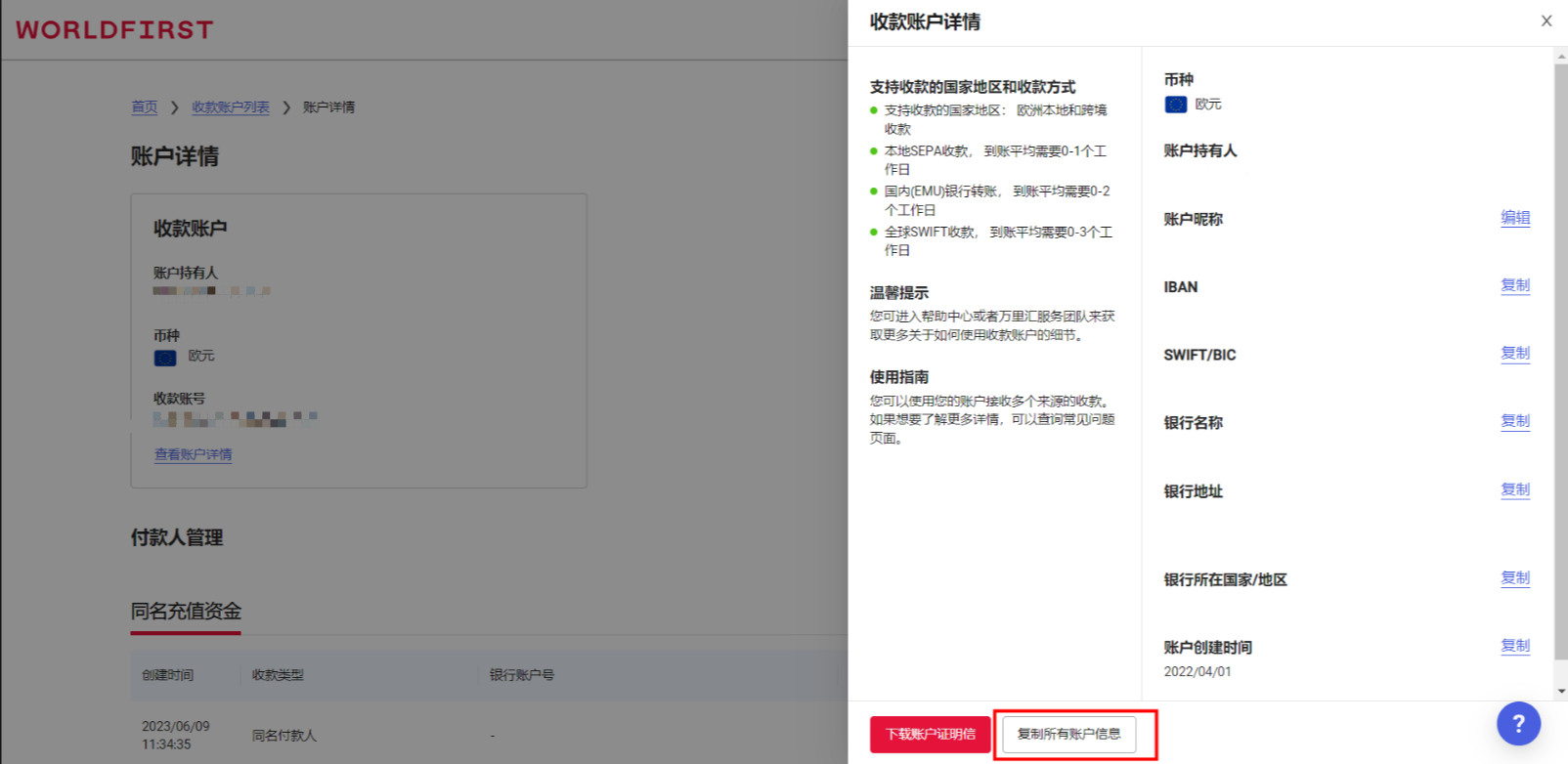
Task: Click the 下载账户证明信 button
Action: tap(931, 734)
